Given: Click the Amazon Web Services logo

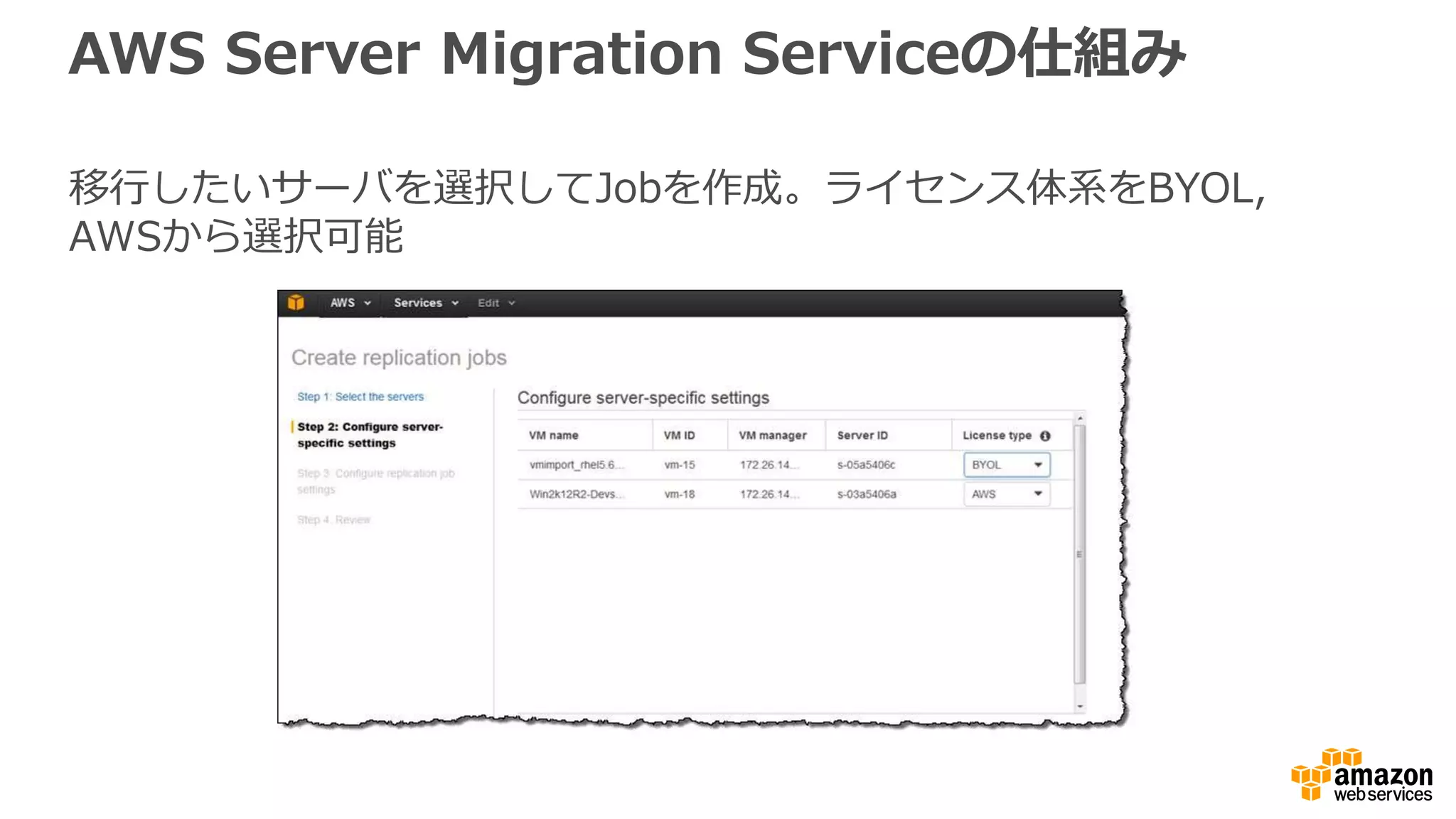Looking at the screenshot, I should 1361,776.
